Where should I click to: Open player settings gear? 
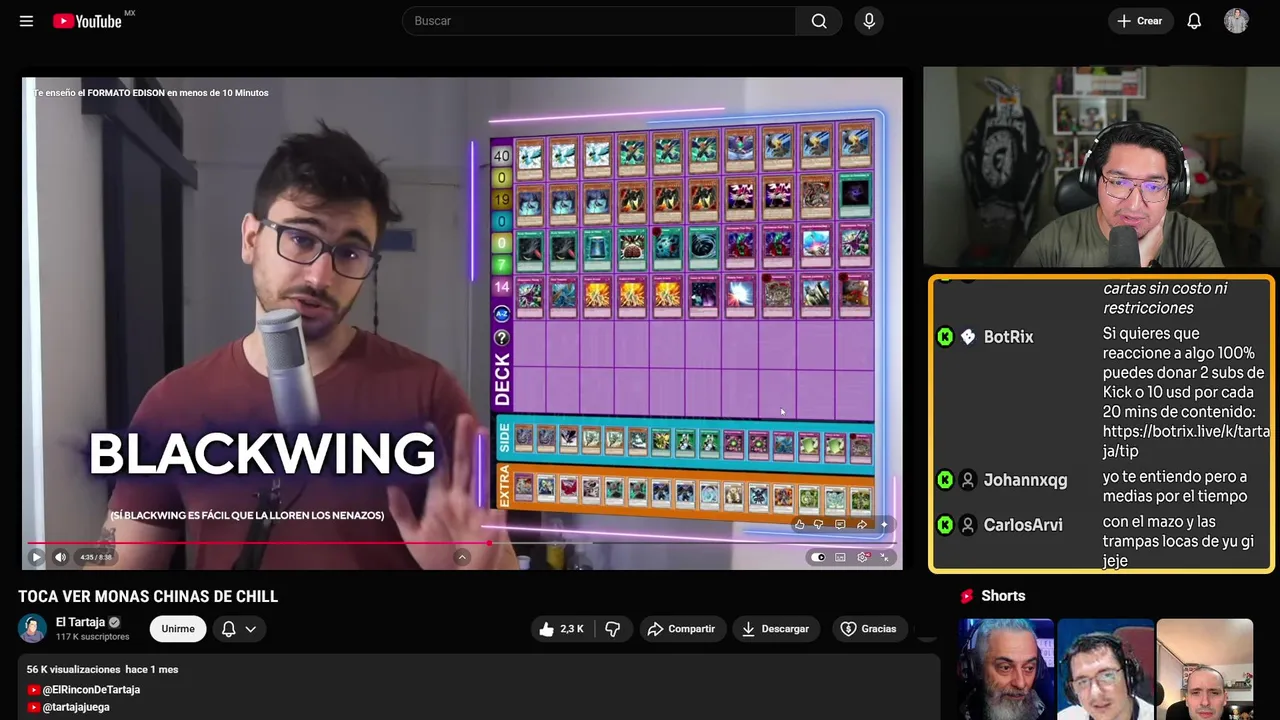(863, 557)
